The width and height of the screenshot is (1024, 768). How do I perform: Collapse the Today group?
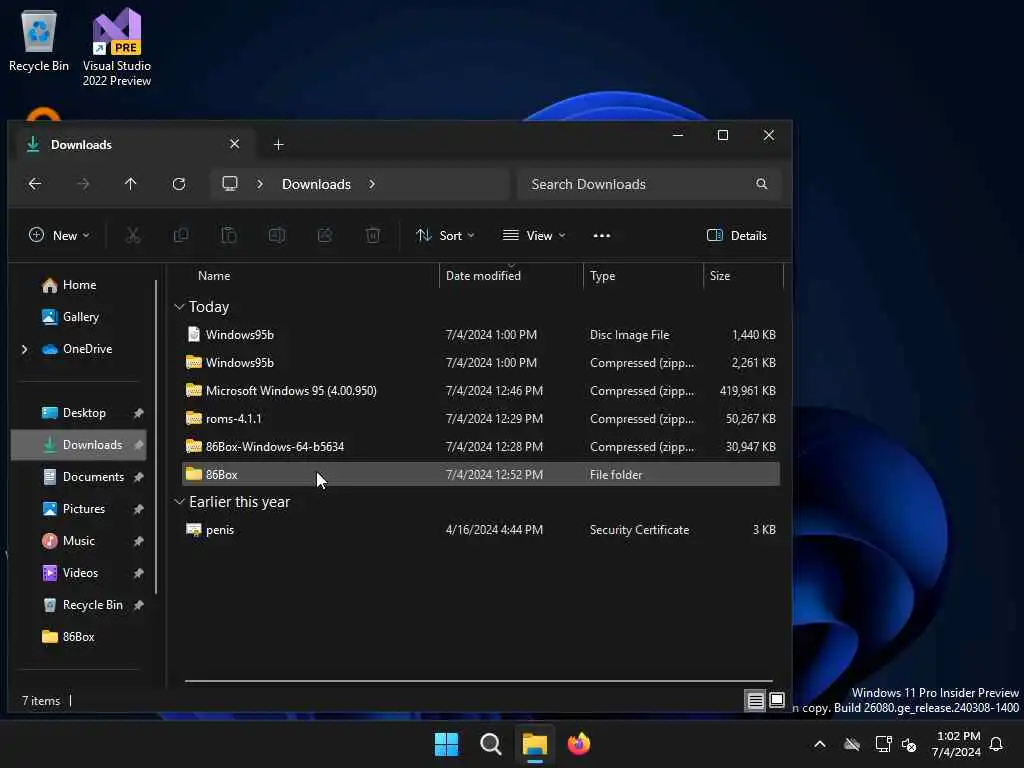pyautogui.click(x=180, y=307)
